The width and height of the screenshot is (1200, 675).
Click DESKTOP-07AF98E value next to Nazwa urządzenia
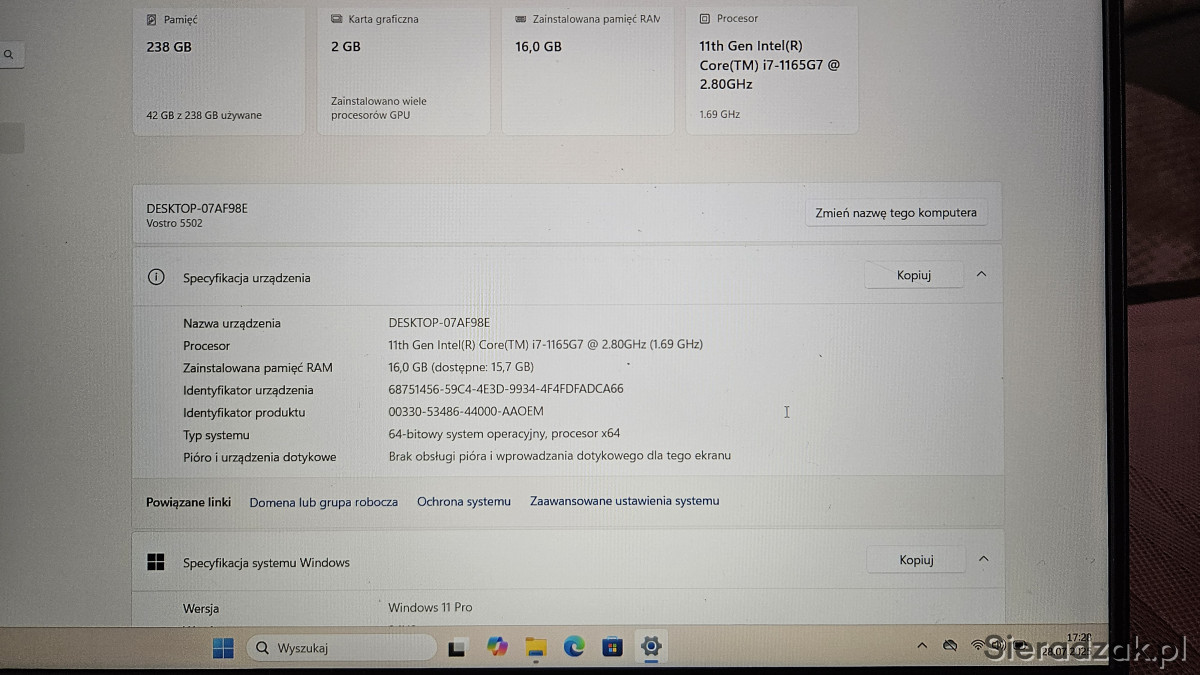[439, 322]
